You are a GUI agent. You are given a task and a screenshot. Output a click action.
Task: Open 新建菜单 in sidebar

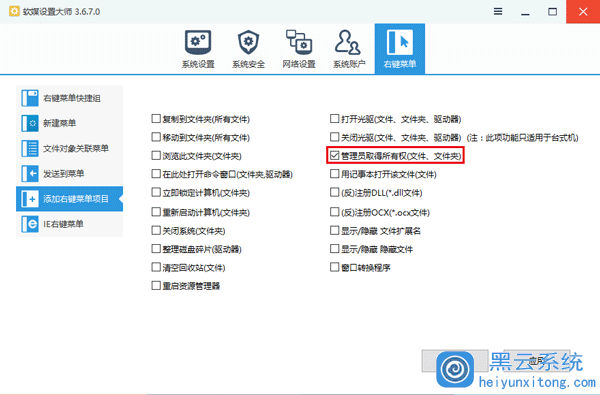pos(69,123)
